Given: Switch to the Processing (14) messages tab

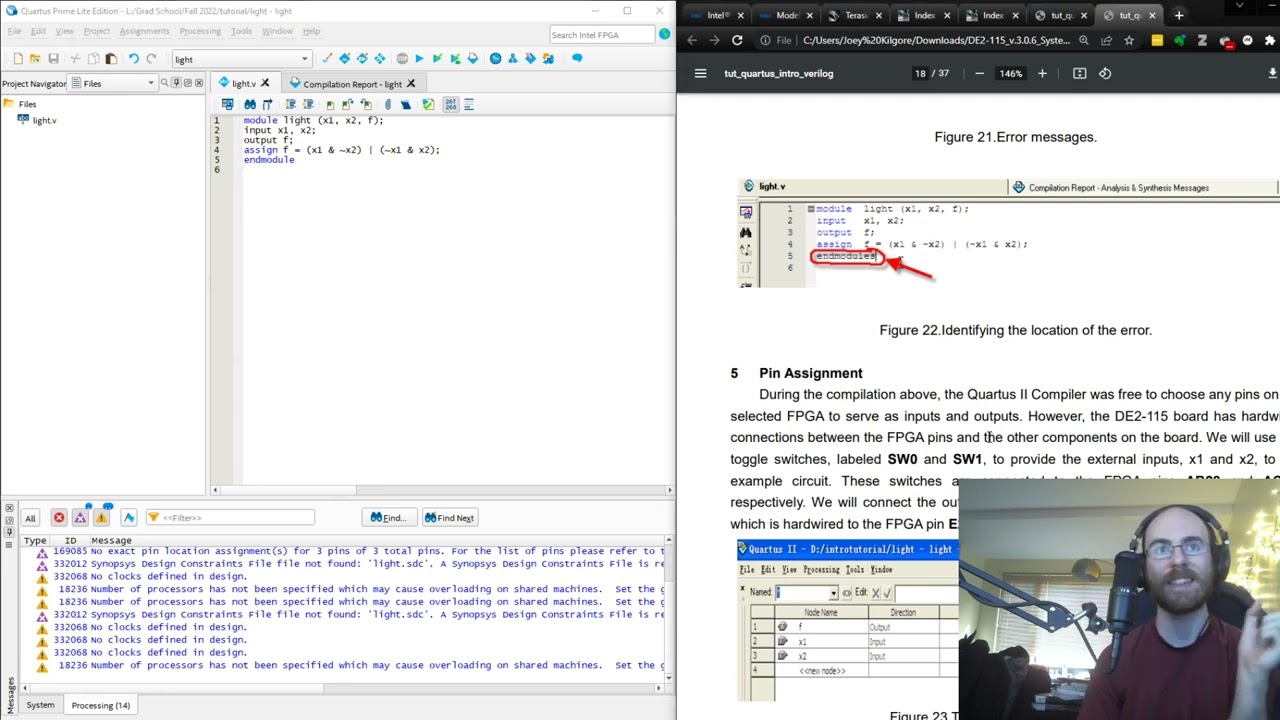Looking at the screenshot, I should [100, 705].
